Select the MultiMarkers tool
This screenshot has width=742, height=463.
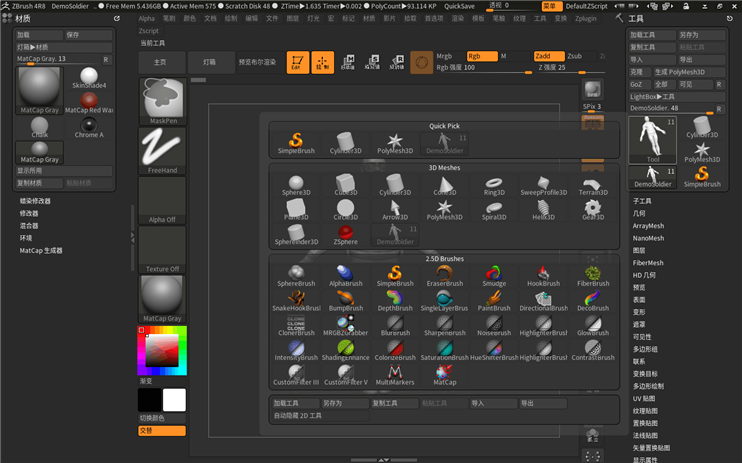[395, 374]
